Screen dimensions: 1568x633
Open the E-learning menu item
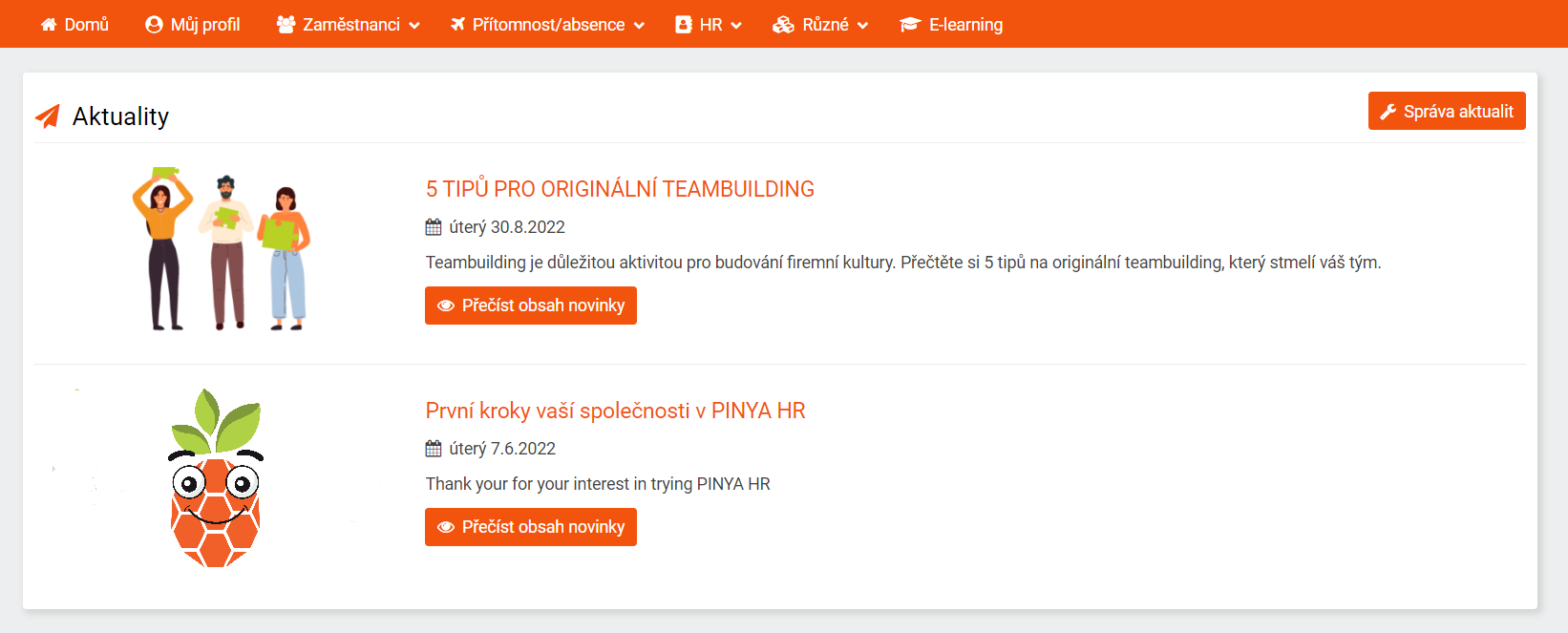pos(951,25)
